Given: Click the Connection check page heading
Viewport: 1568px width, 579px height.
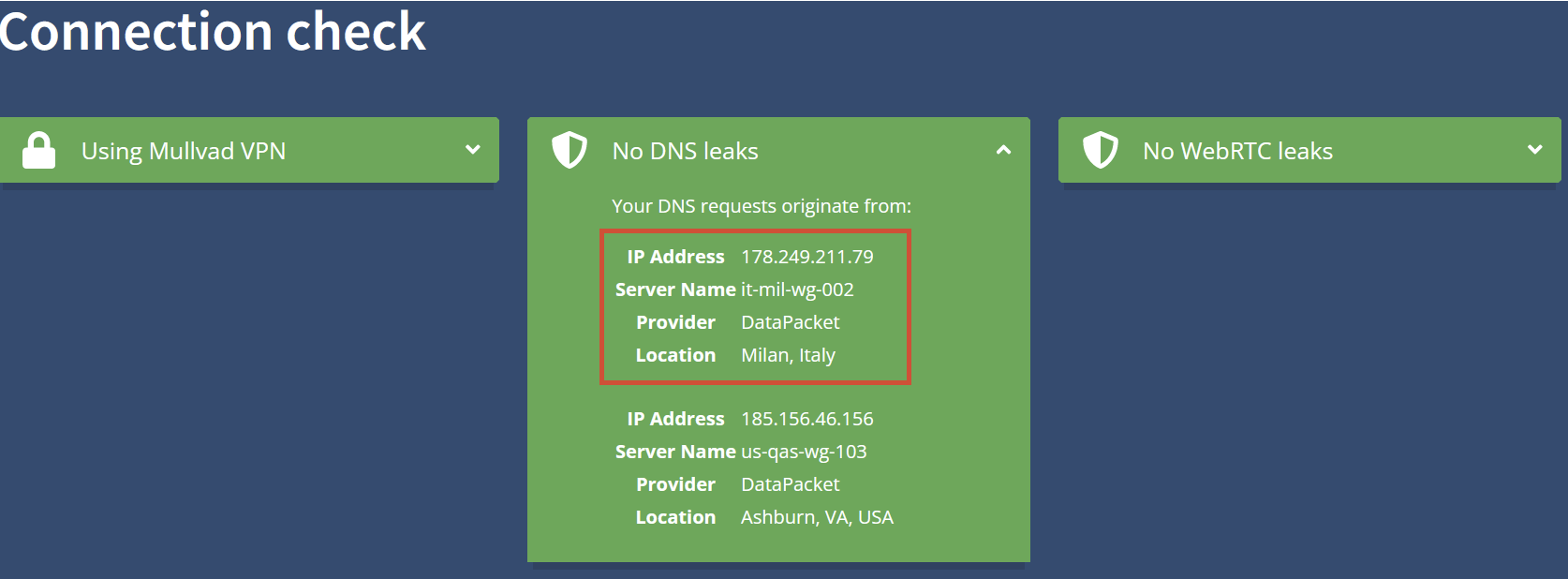Looking at the screenshot, I should point(213,32).
